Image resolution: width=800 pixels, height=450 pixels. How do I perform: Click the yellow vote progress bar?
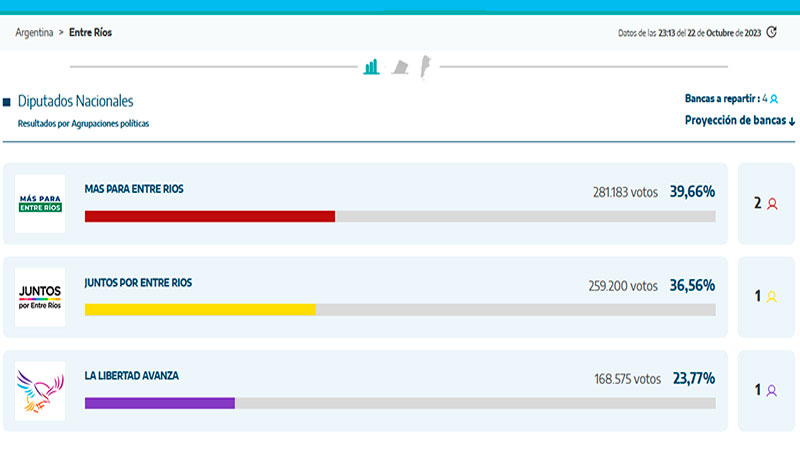pyautogui.click(x=200, y=310)
